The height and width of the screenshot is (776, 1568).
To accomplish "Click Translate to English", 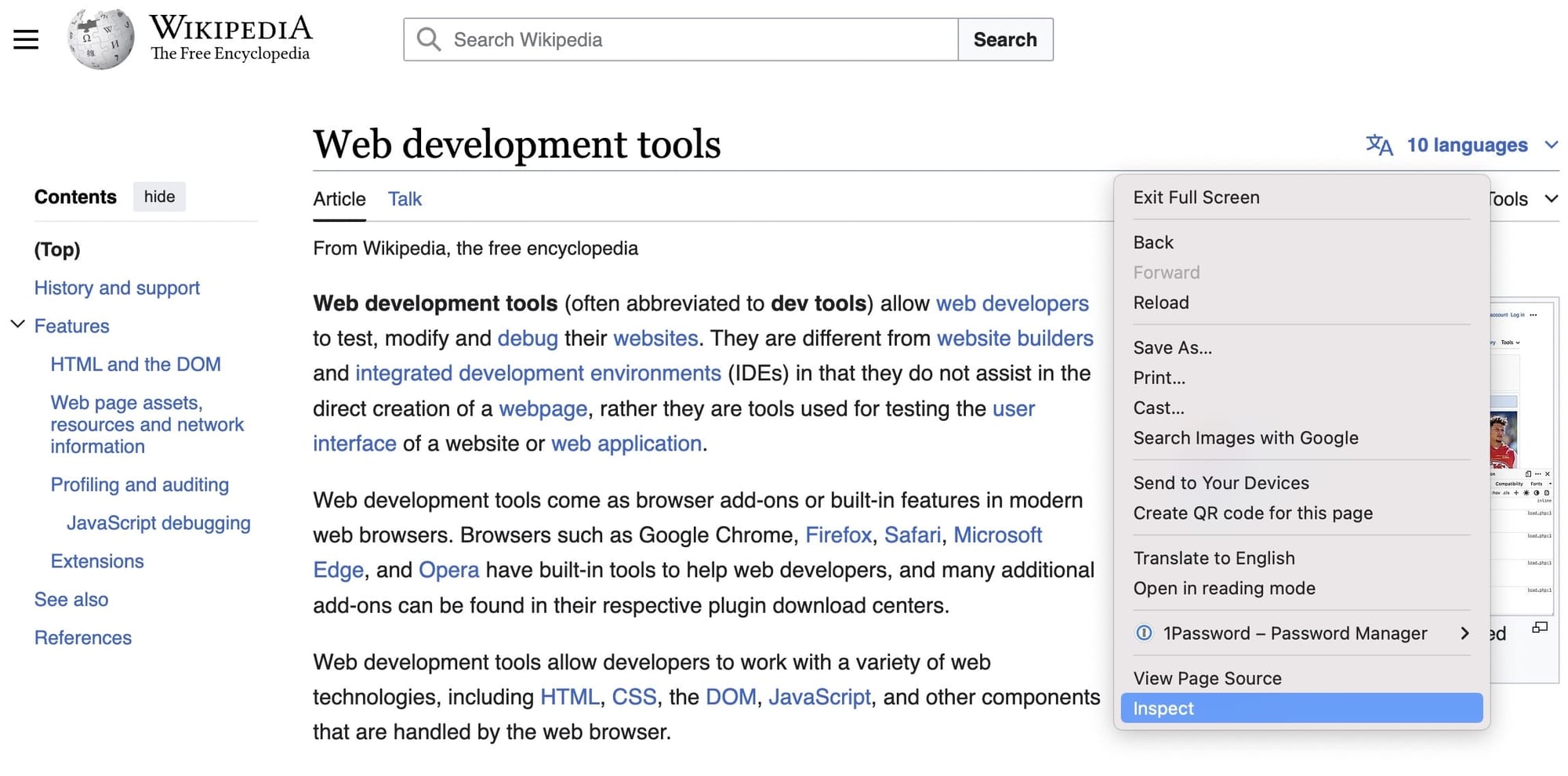I will pos(1214,558).
